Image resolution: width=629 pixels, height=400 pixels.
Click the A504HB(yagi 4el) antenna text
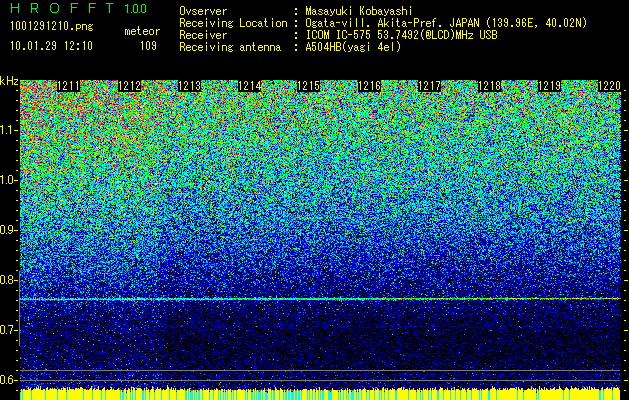click(x=353, y=47)
